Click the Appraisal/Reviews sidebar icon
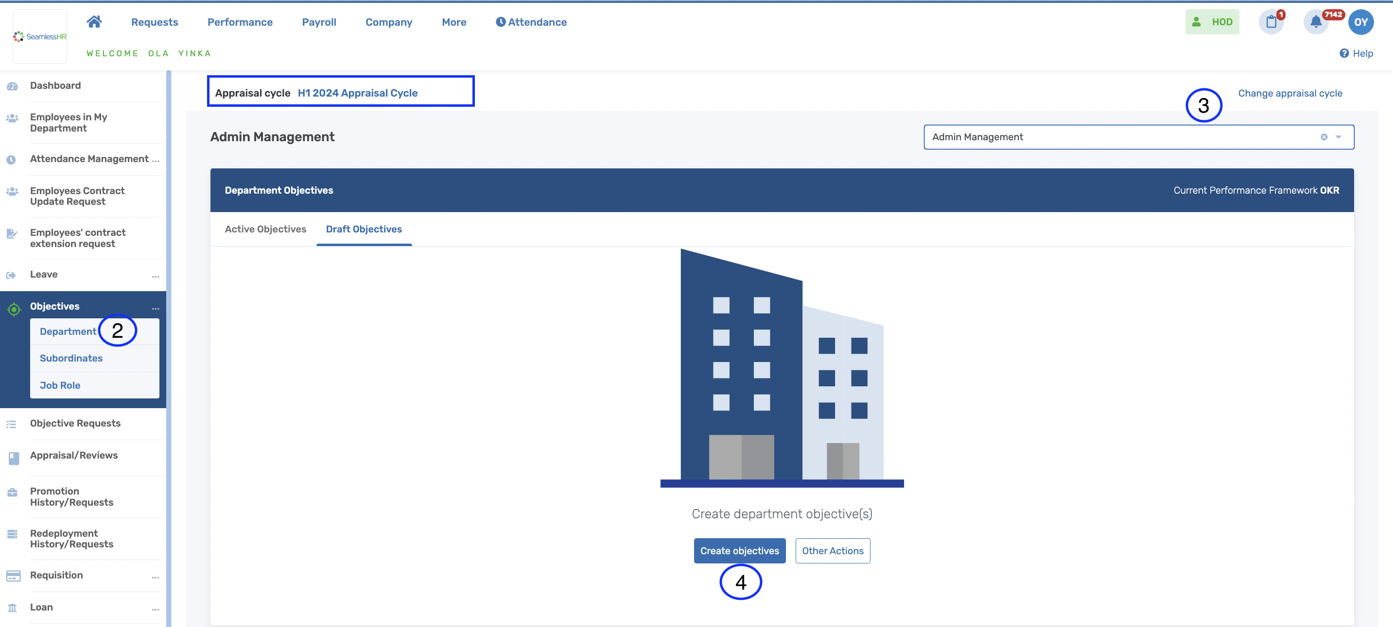This screenshot has height=627, width=1393. coord(14,458)
